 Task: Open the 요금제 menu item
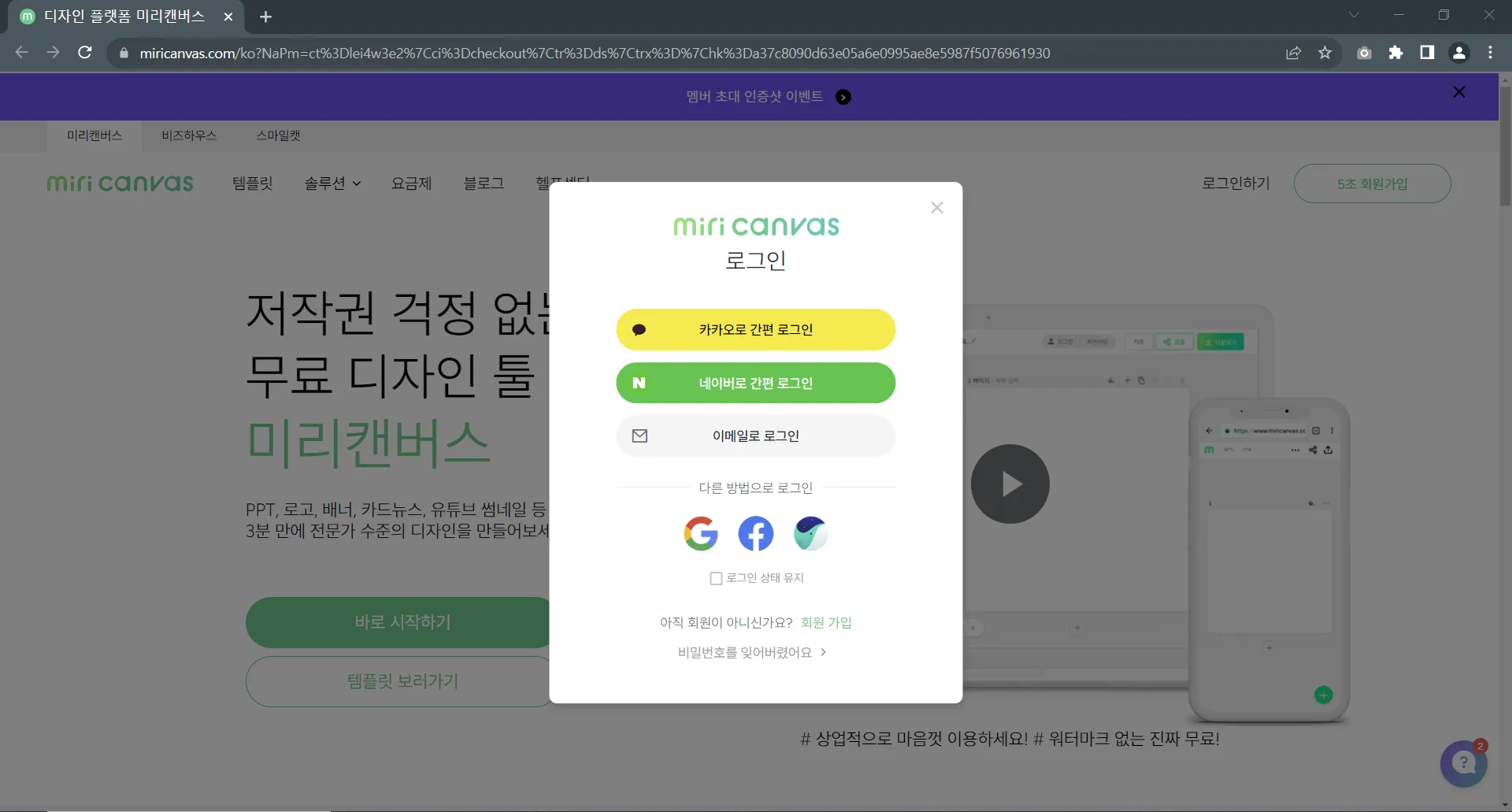tap(412, 184)
